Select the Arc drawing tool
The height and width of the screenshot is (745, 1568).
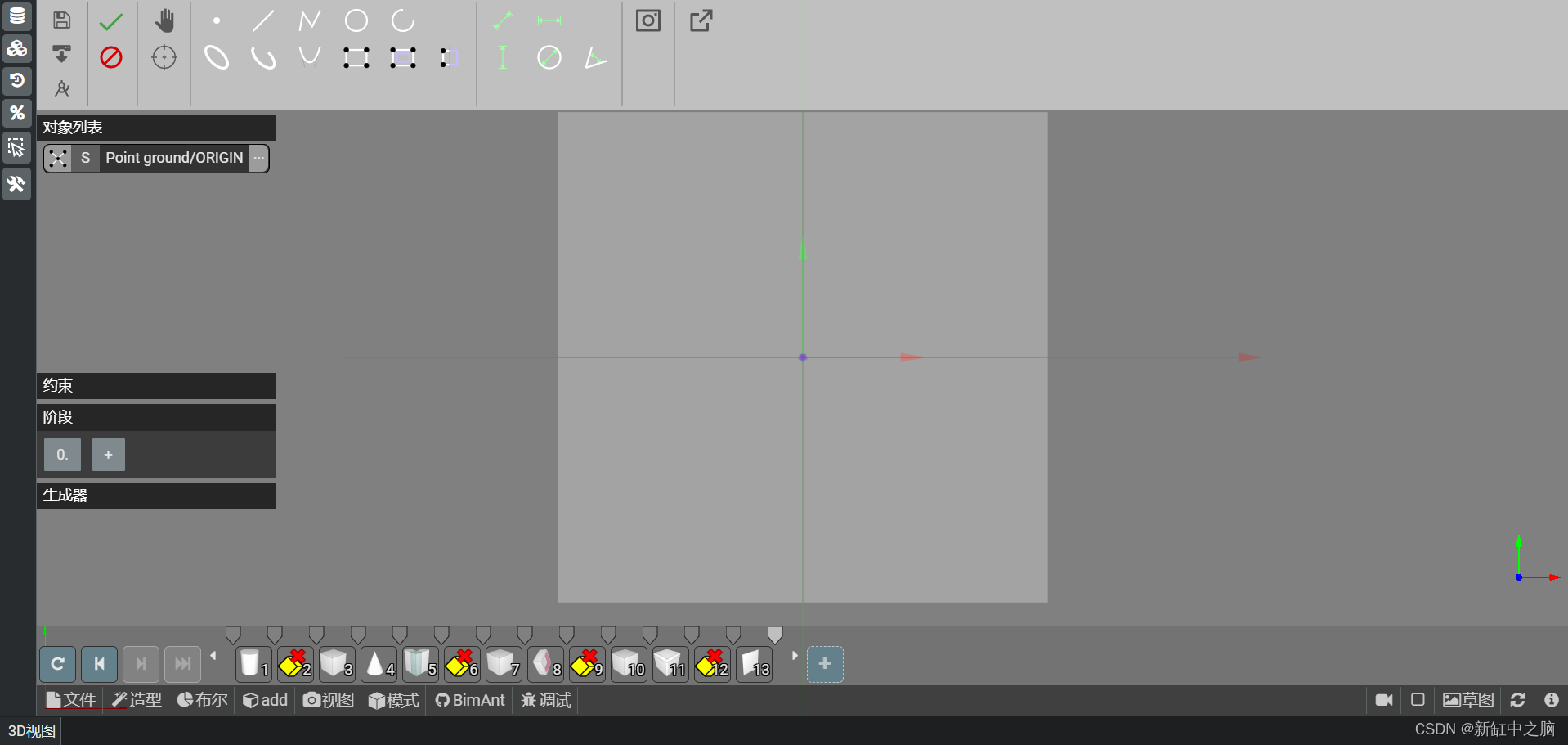point(402,20)
